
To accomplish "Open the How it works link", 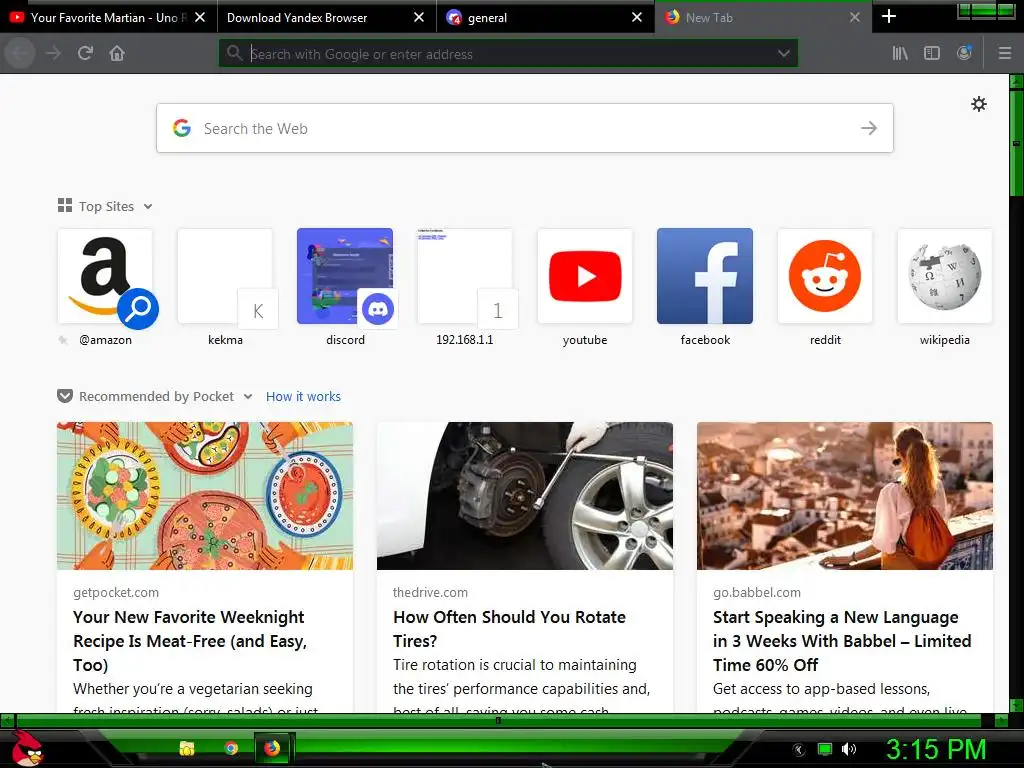I will pos(303,396).
